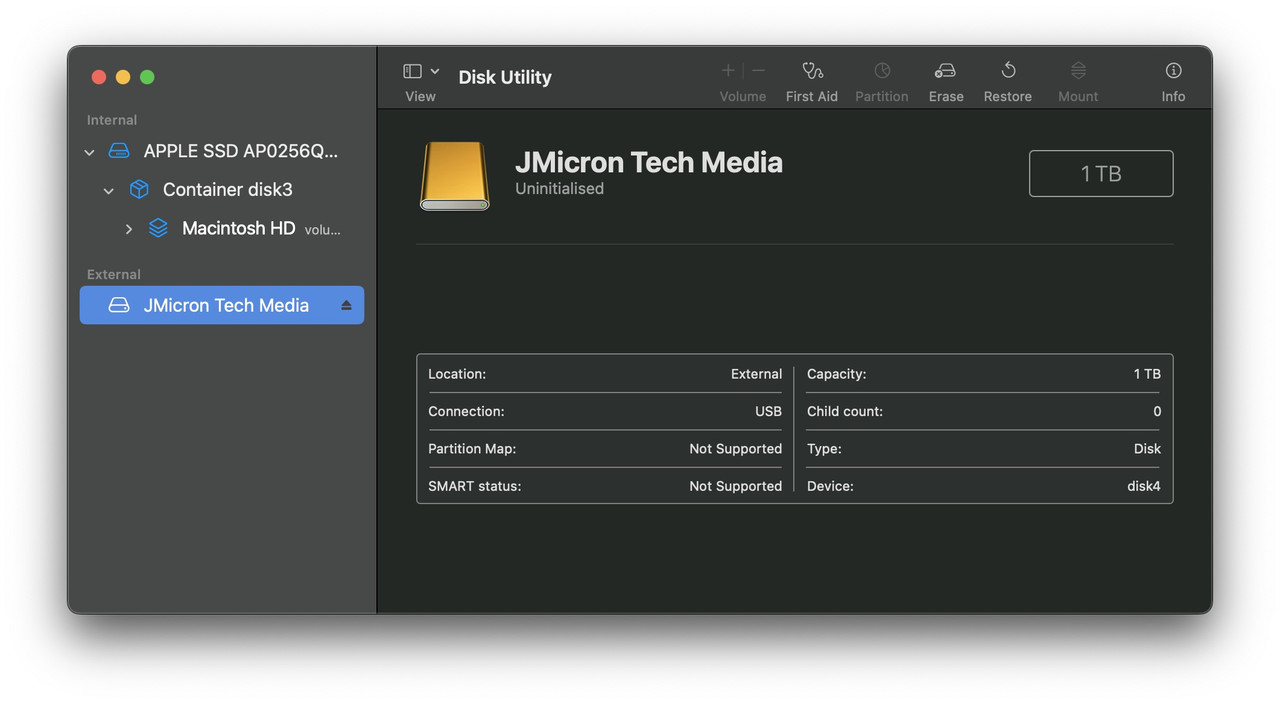Screen dimensions: 1280x703
Task: Click the First Aid stethoscope icon
Action: coord(812,71)
